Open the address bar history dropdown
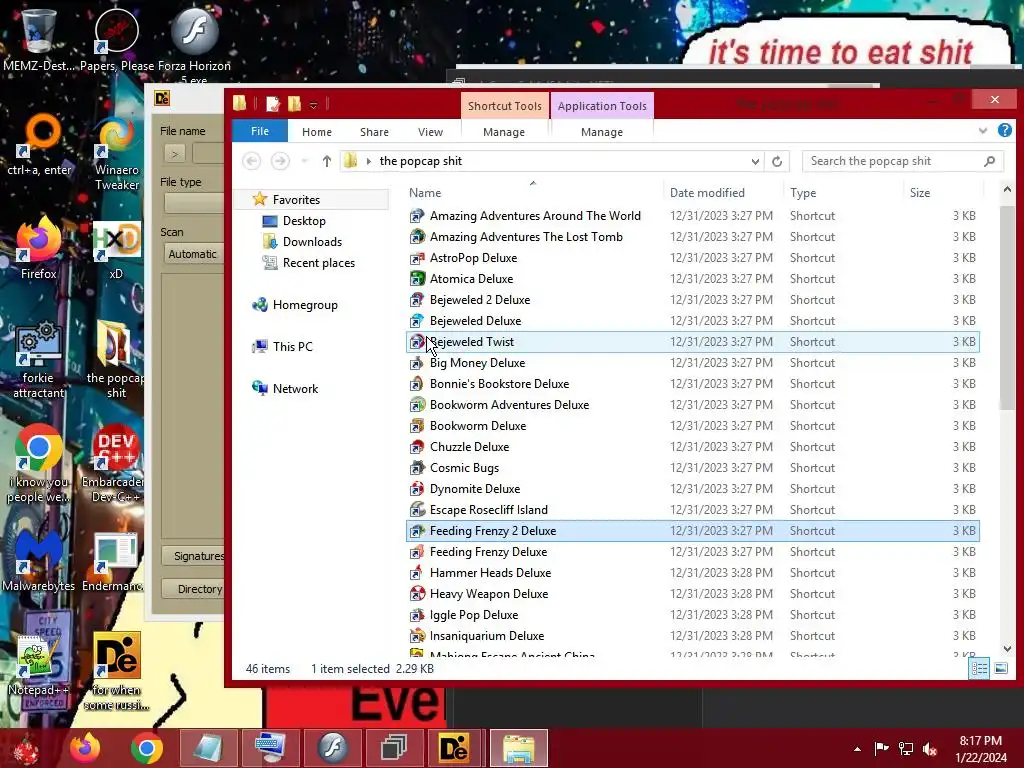 [x=755, y=161]
